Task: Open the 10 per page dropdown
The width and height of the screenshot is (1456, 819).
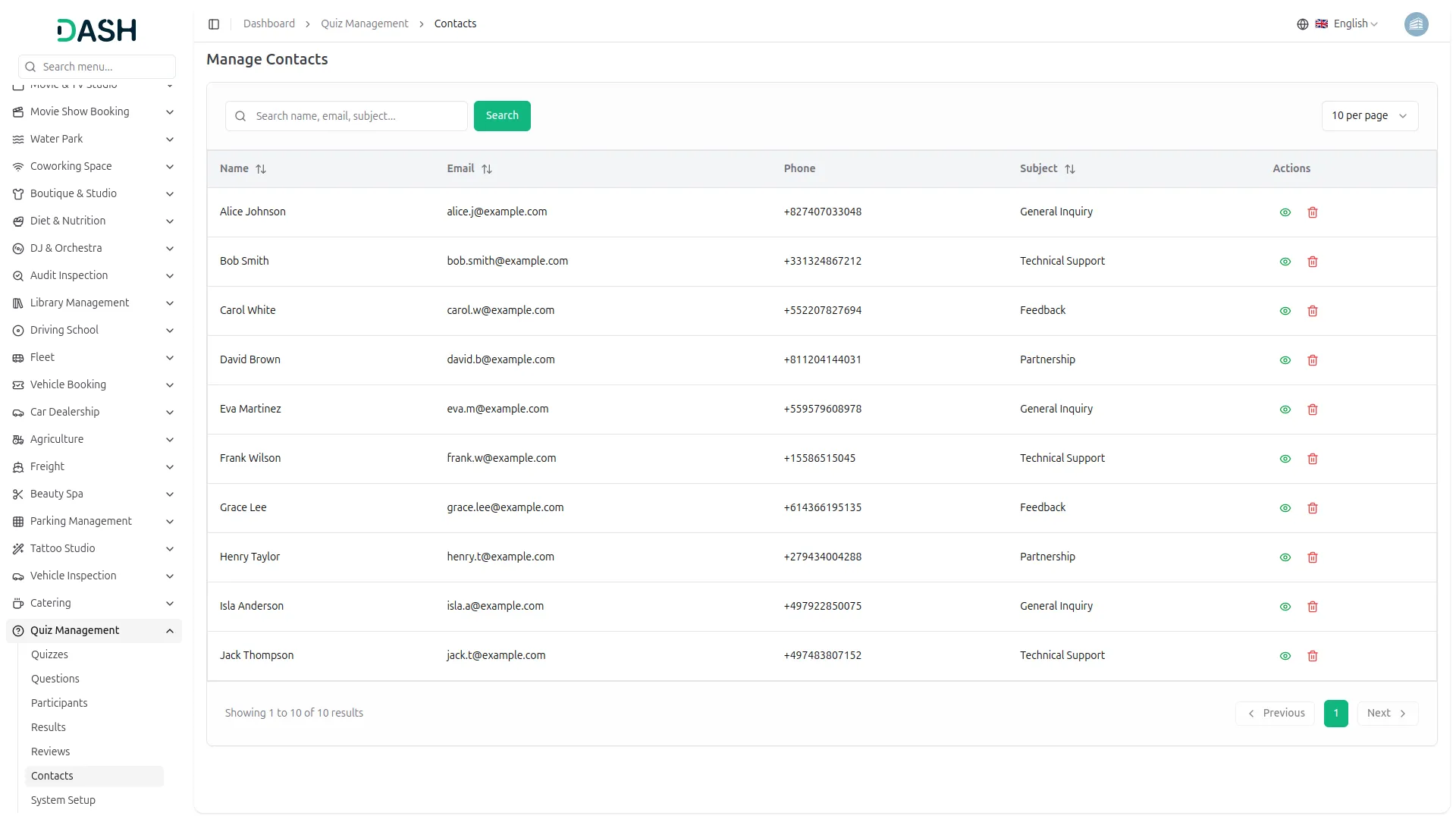Action: coord(1369,116)
